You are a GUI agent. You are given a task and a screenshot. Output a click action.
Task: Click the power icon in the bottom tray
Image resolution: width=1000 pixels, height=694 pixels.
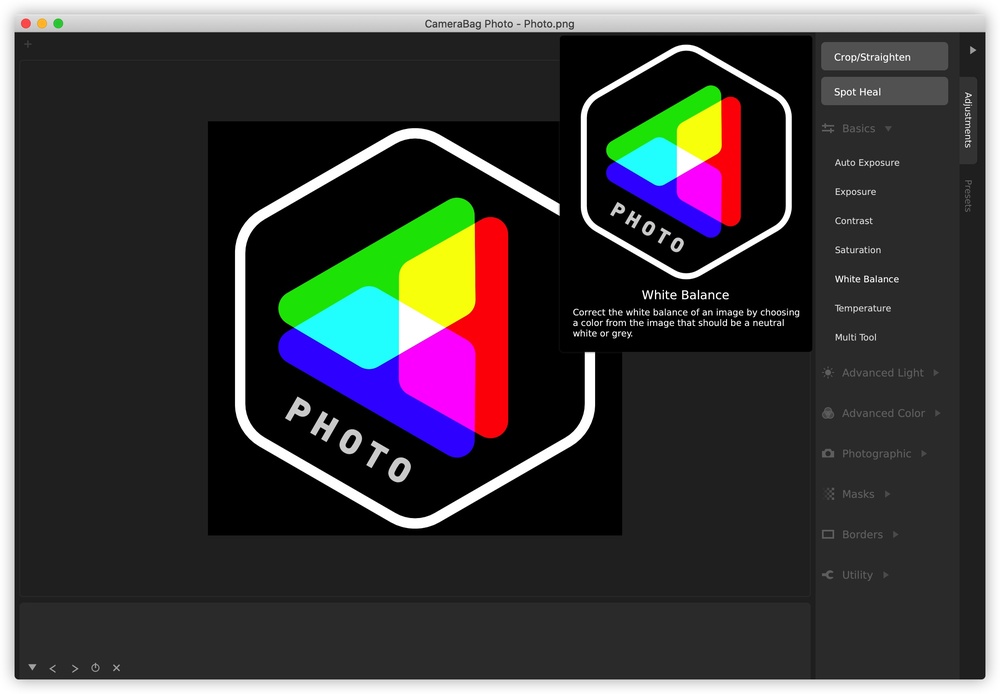(95, 668)
